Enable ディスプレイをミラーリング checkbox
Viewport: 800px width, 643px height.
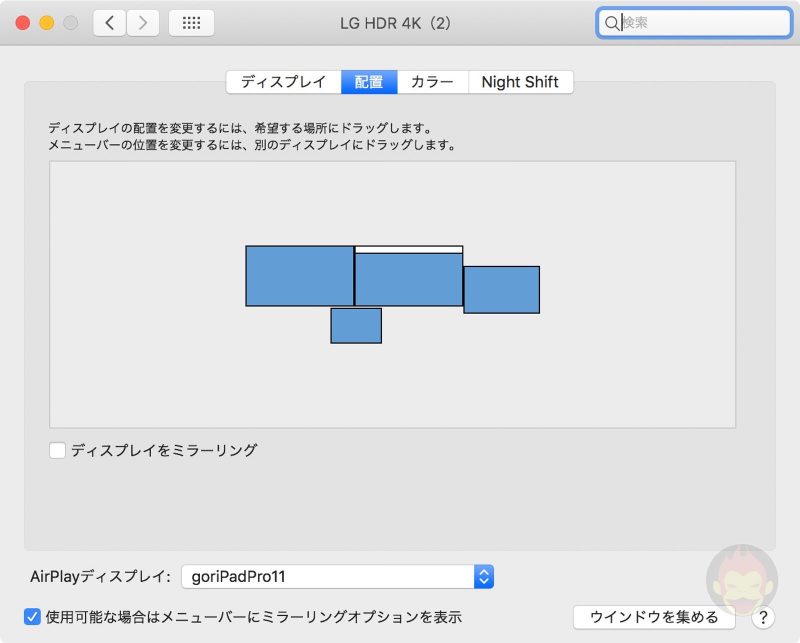point(58,451)
